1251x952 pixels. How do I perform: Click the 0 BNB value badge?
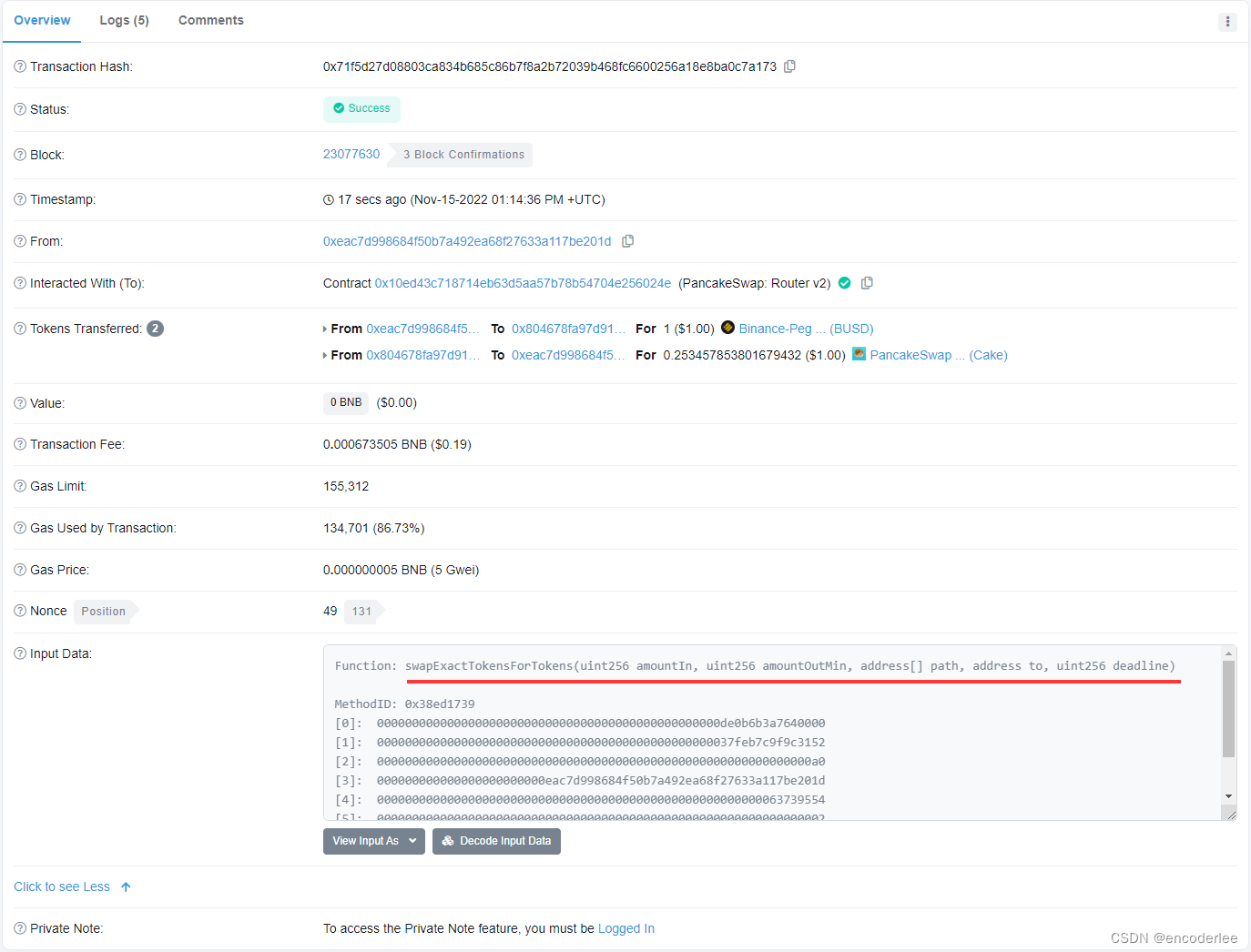pos(346,402)
